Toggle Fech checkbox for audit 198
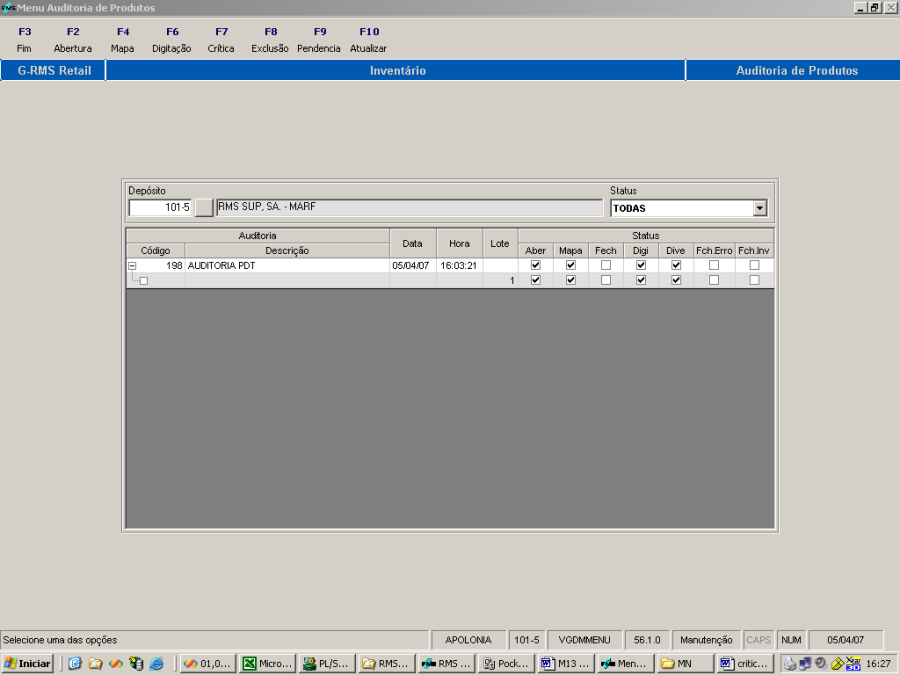The image size is (900, 675). coord(606,265)
